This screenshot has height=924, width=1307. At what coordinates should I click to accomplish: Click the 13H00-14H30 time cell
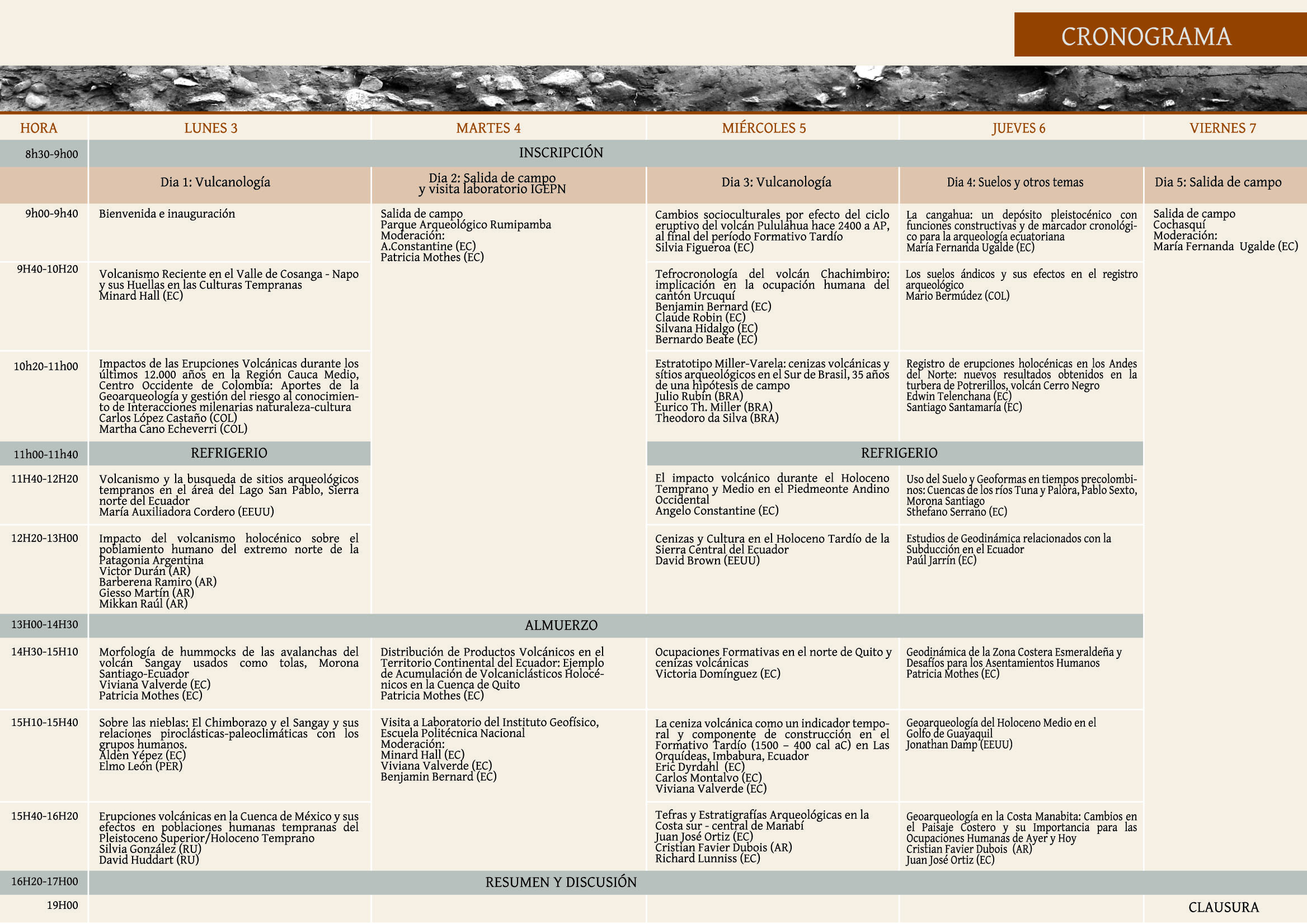pos(44,625)
